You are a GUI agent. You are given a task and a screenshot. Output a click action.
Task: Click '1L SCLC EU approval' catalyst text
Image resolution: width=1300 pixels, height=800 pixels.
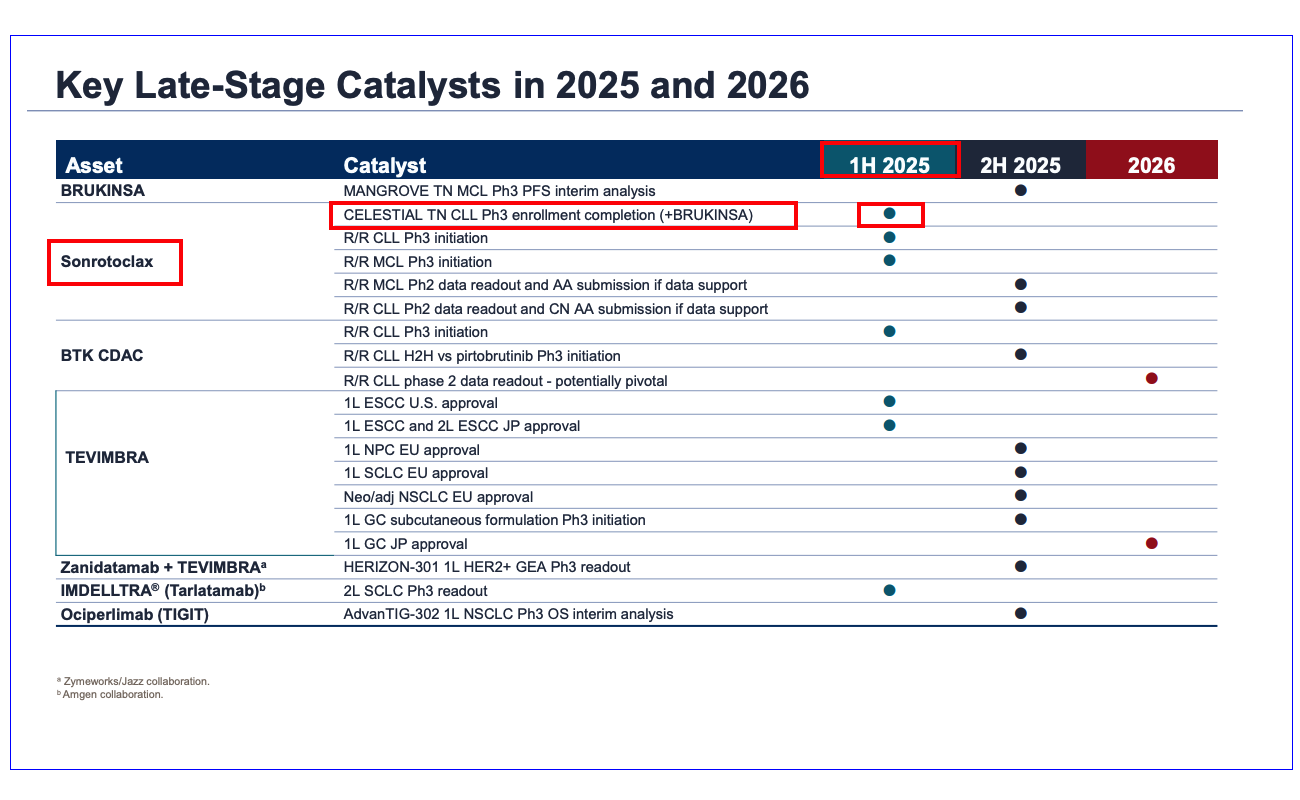(416, 473)
